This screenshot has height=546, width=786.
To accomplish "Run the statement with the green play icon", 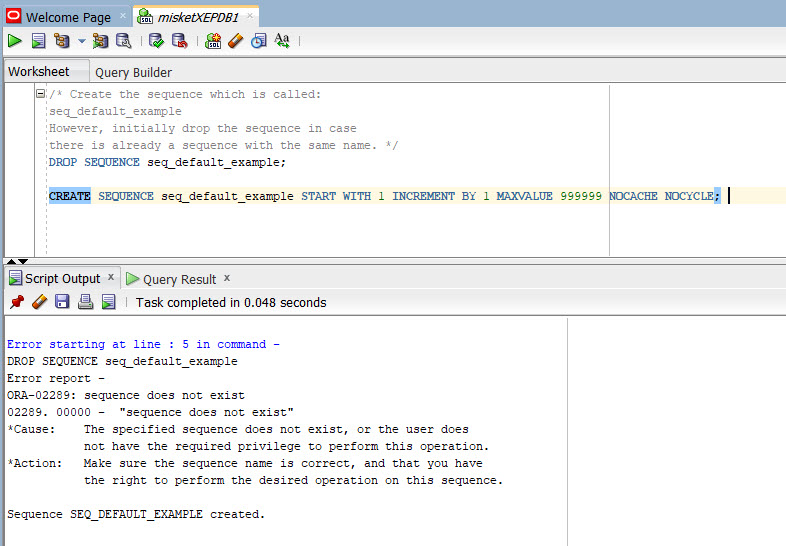I will (x=15, y=41).
